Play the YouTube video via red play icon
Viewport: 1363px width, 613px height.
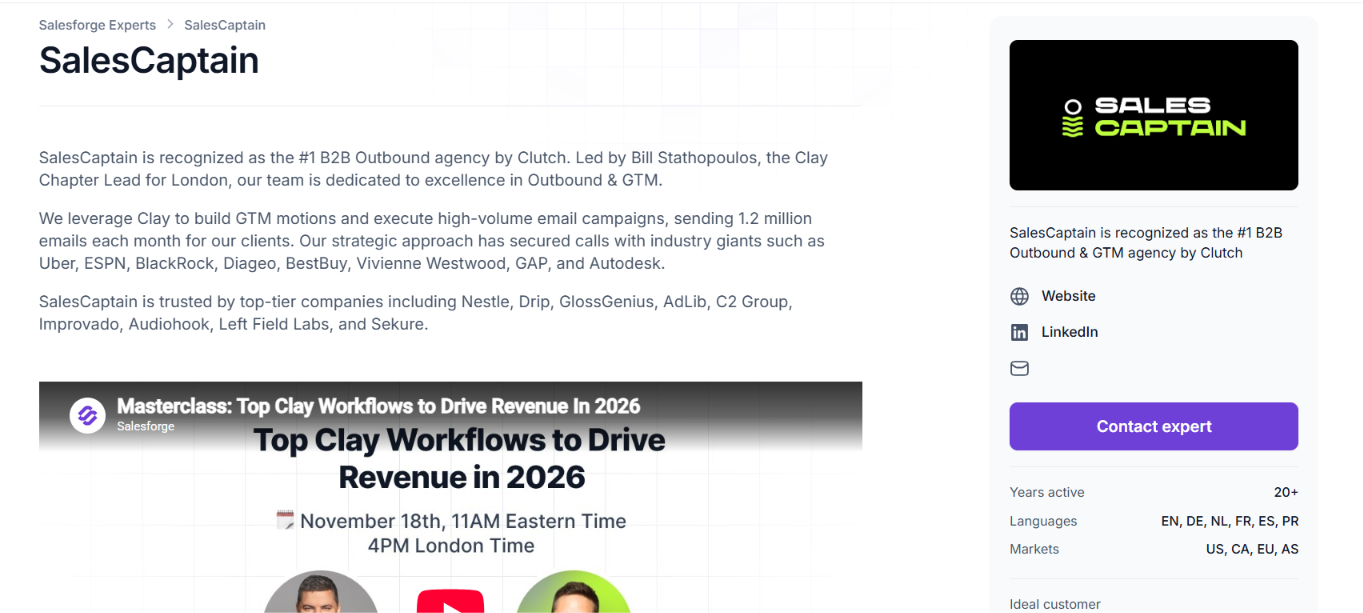(x=450, y=601)
